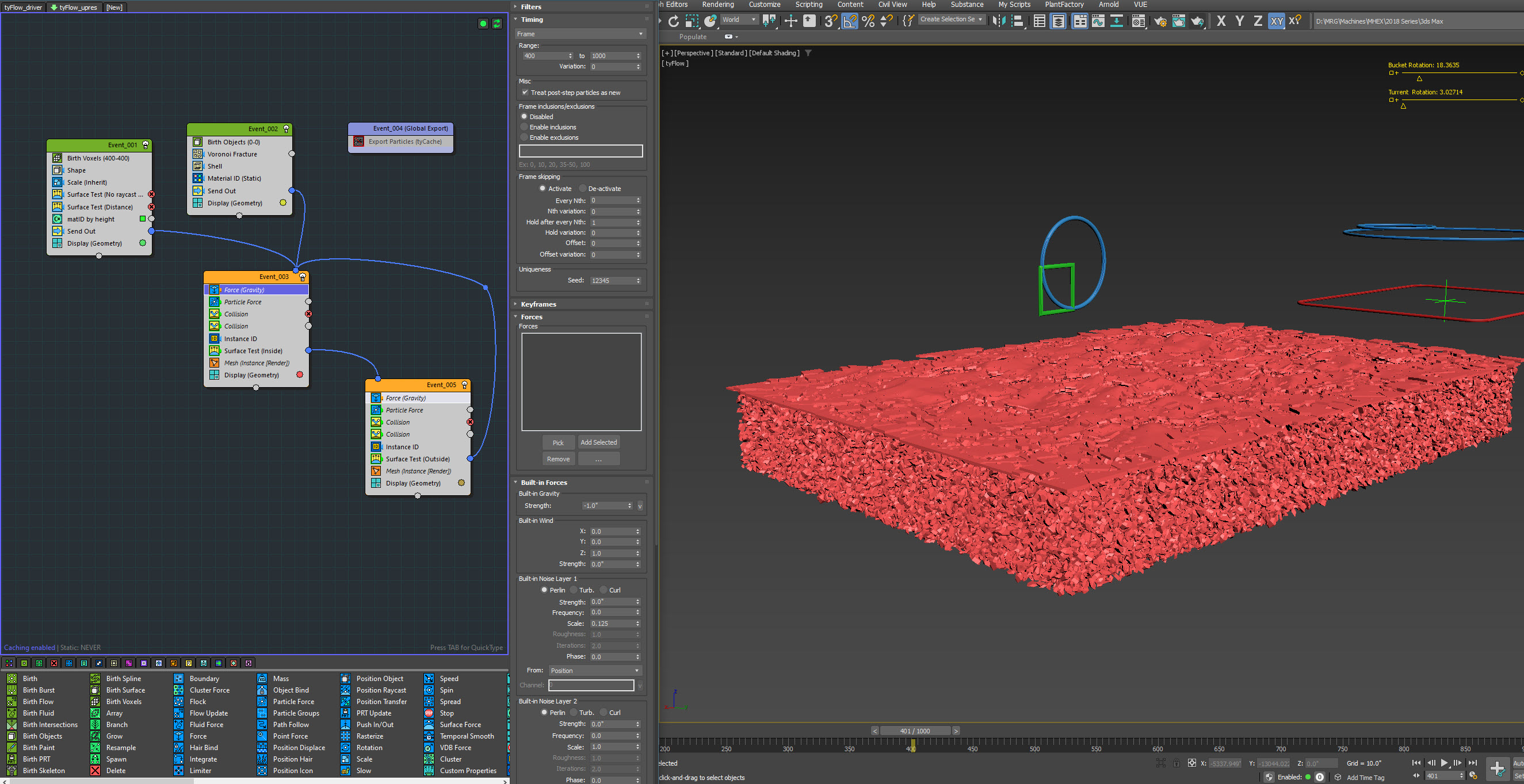Select Enable inclusions radio option

tap(524, 127)
